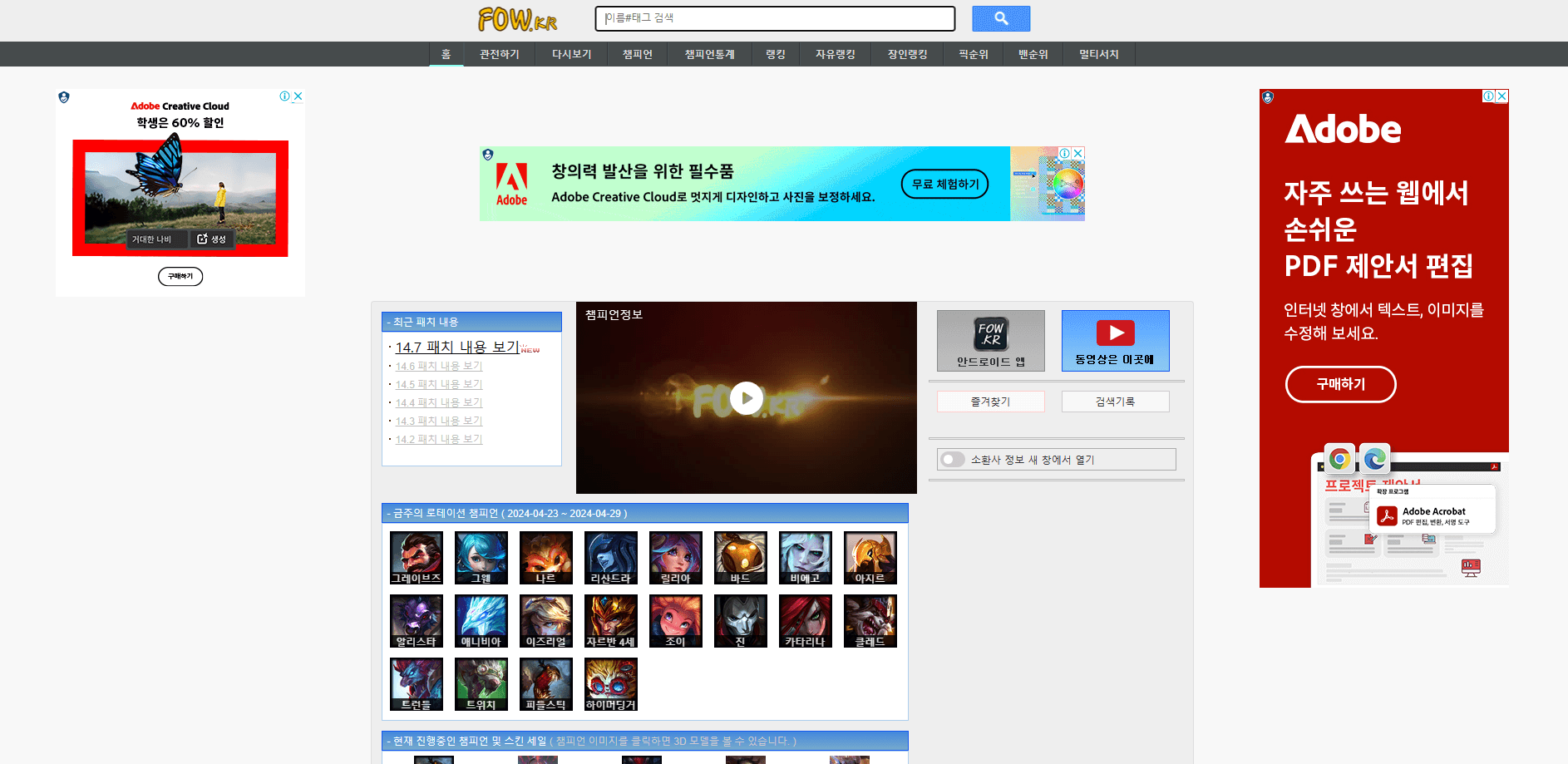
Task: Open the 픽순위 menu item
Action: (x=974, y=54)
